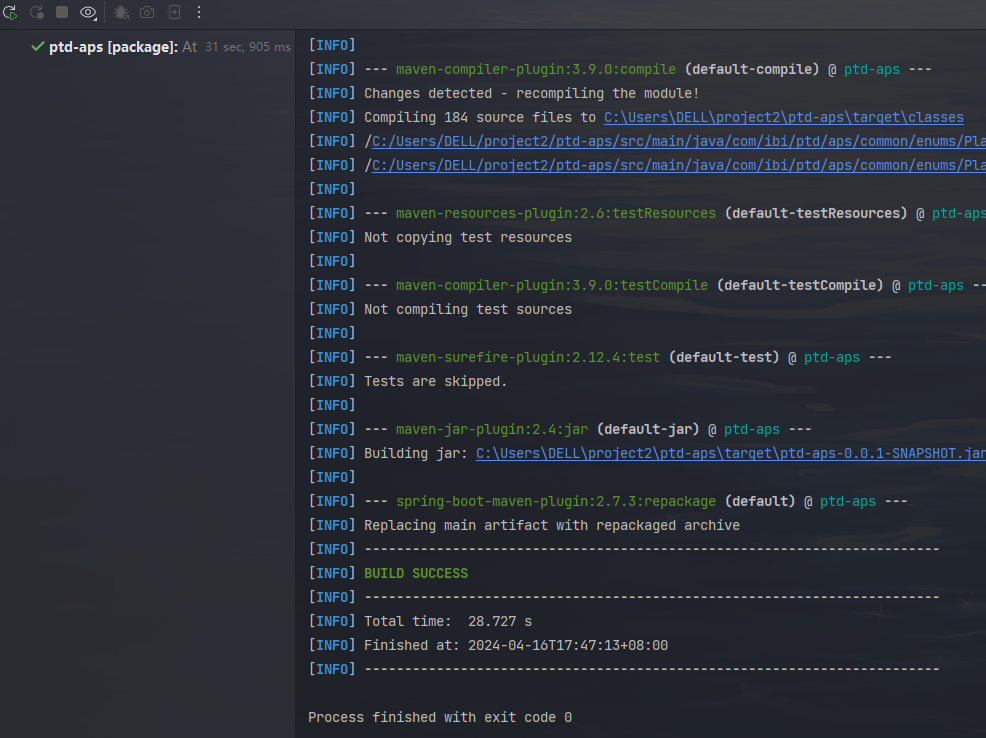
Task: Click 'Not compiling test sources' line
Action: (x=468, y=309)
